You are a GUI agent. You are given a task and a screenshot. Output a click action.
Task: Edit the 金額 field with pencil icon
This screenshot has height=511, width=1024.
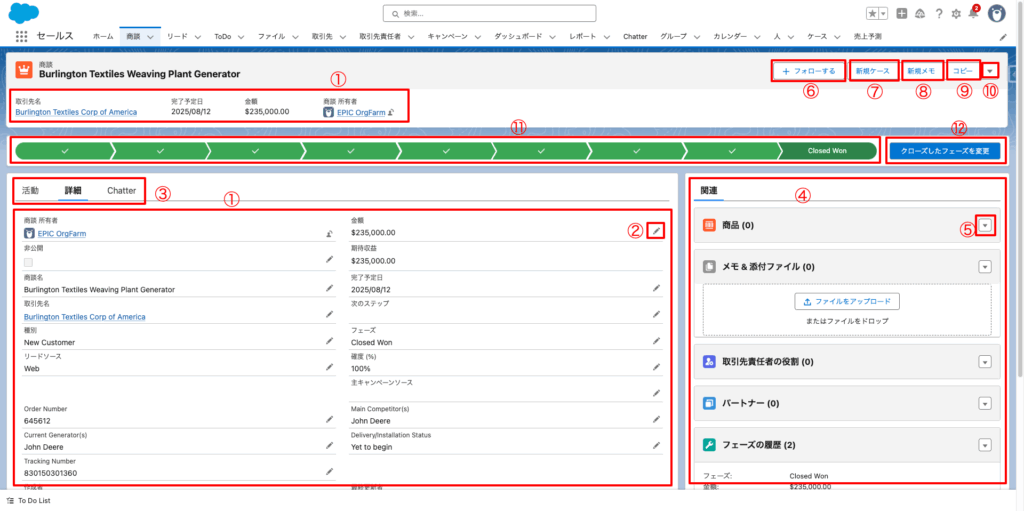pyautogui.click(x=656, y=230)
